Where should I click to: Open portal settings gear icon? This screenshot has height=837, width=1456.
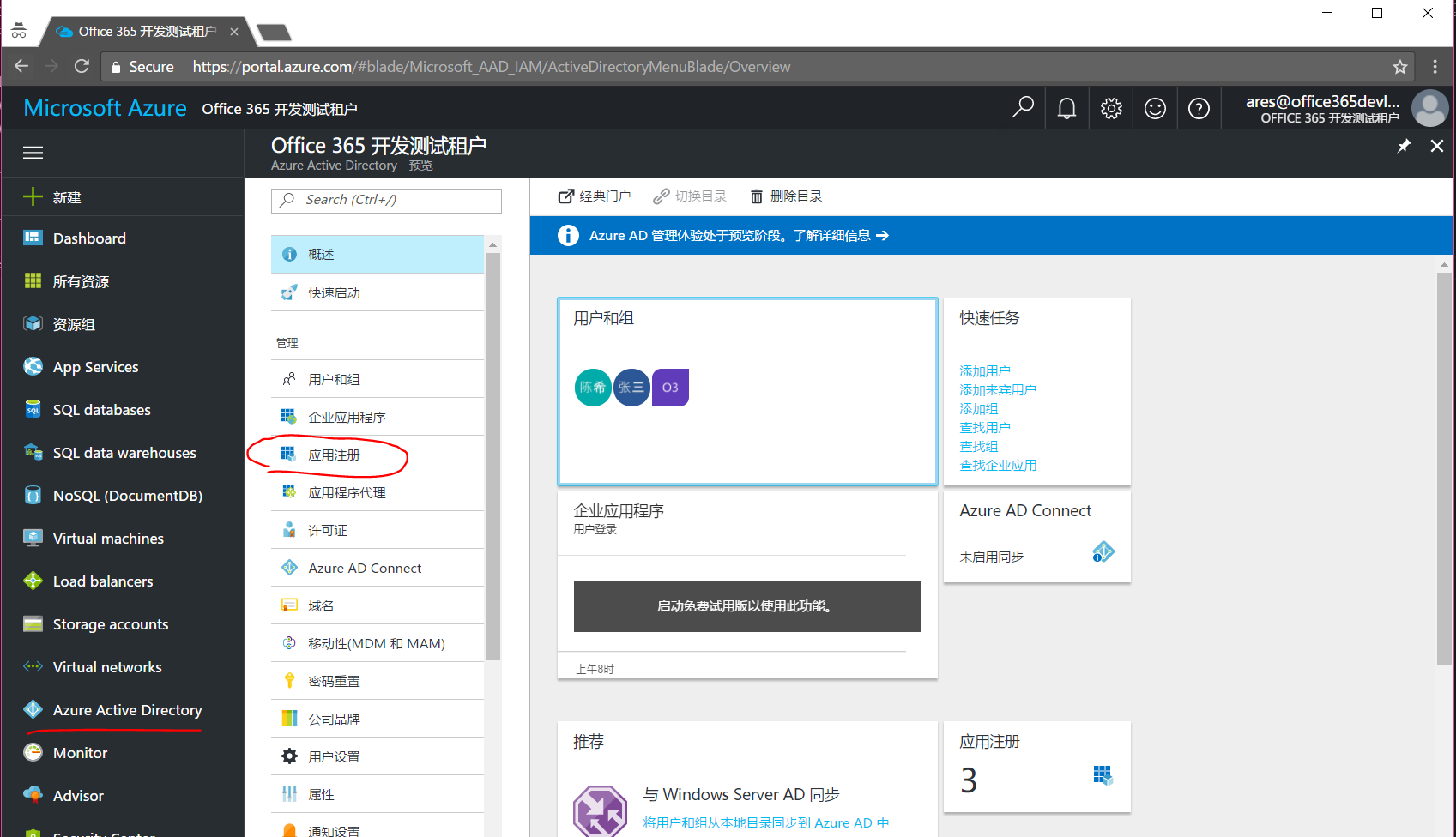(1111, 108)
